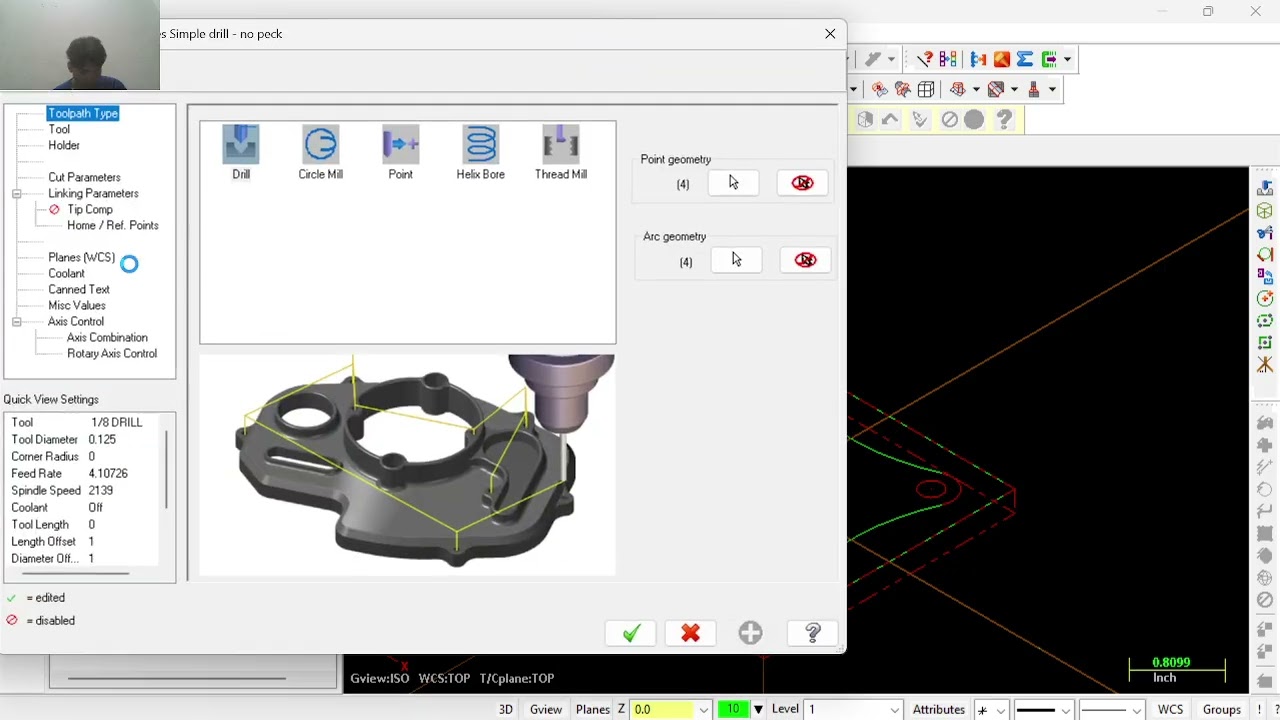The width and height of the screenshot is (1280, 720).
Task: Select Coolant in the tree
Action: point(66,273)
